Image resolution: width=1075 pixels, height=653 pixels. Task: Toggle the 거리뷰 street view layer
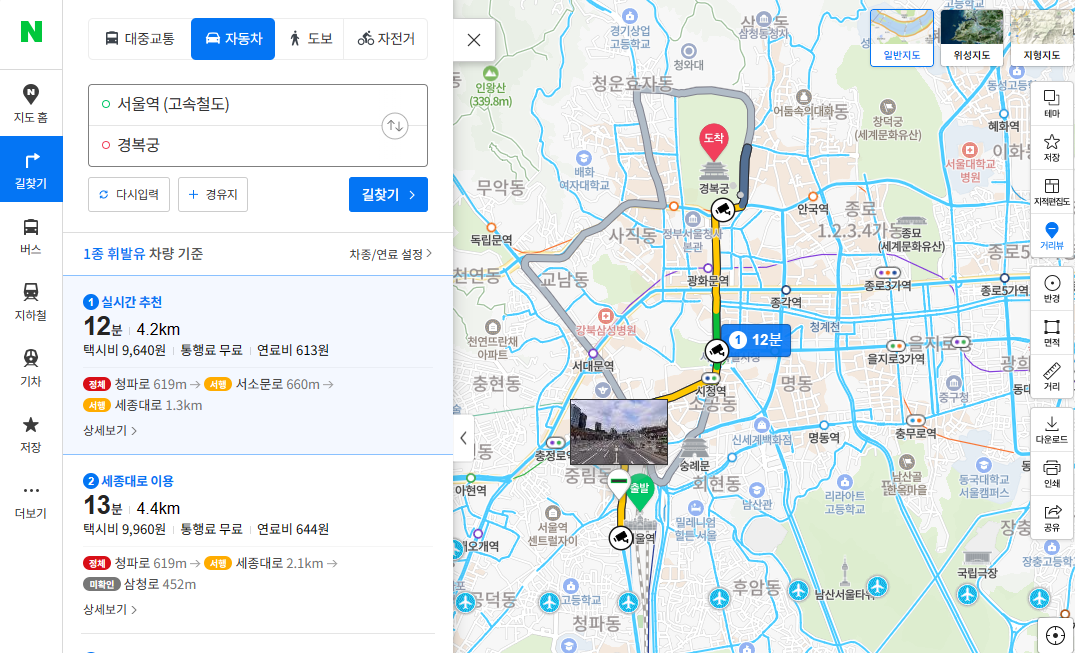pos(1052,235)
